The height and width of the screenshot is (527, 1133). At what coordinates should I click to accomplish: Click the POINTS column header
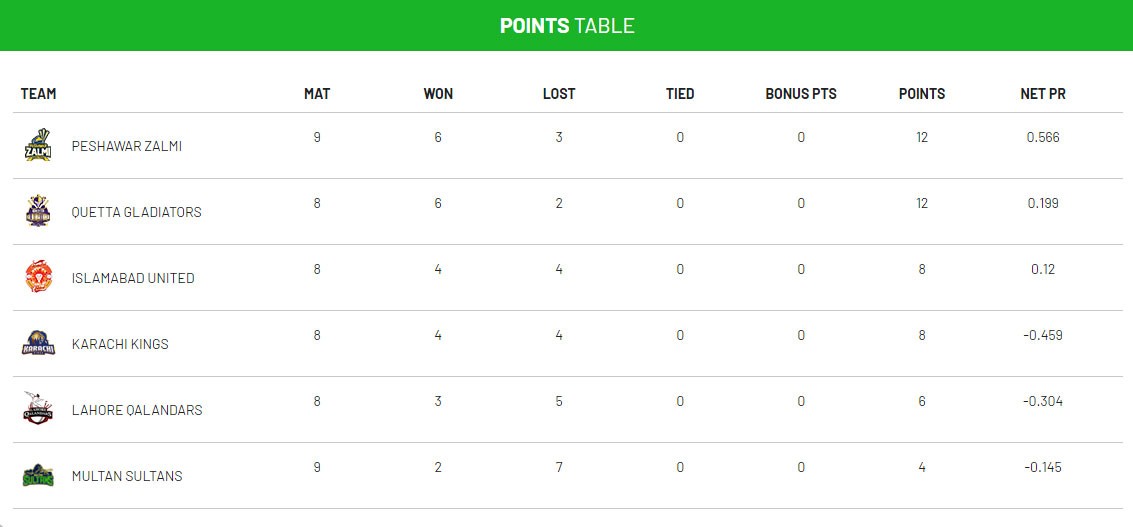pyautogui.click(x=922, y=94)
